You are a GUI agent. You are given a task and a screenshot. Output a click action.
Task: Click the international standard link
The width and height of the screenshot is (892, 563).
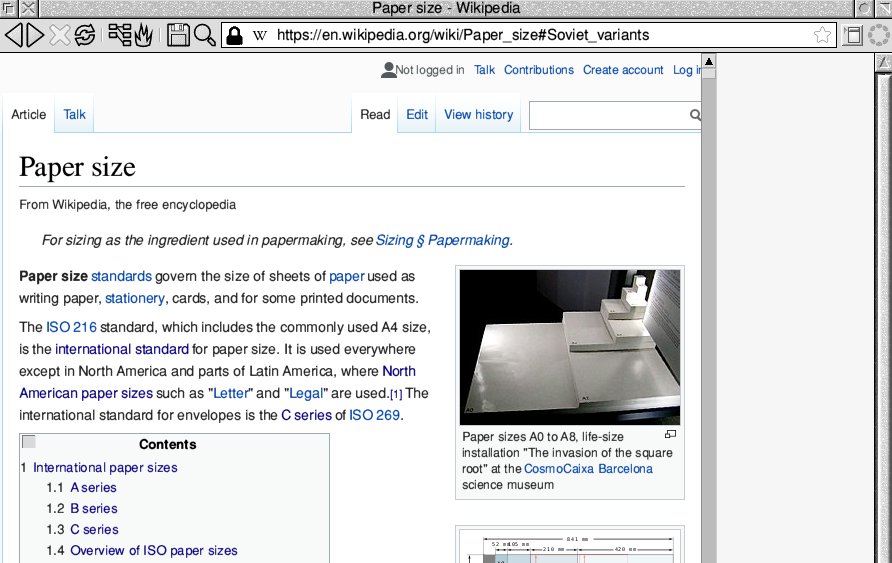pos(122,349)
